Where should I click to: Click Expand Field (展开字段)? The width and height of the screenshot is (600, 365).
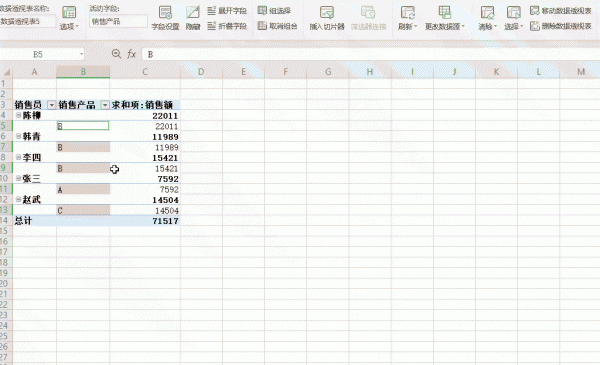pos(227,11)
